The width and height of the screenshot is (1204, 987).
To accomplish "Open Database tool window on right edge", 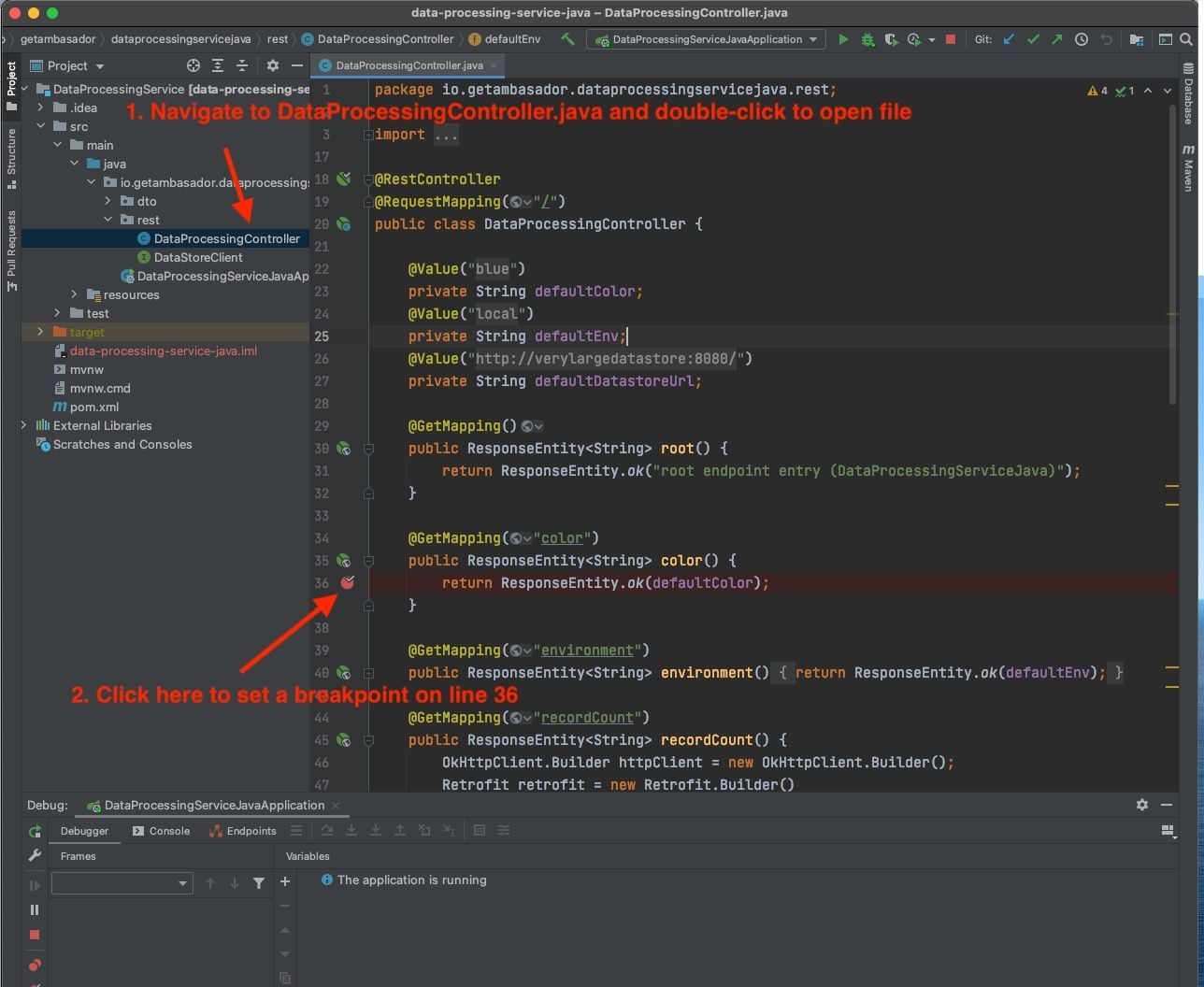I will [1188, 93].
